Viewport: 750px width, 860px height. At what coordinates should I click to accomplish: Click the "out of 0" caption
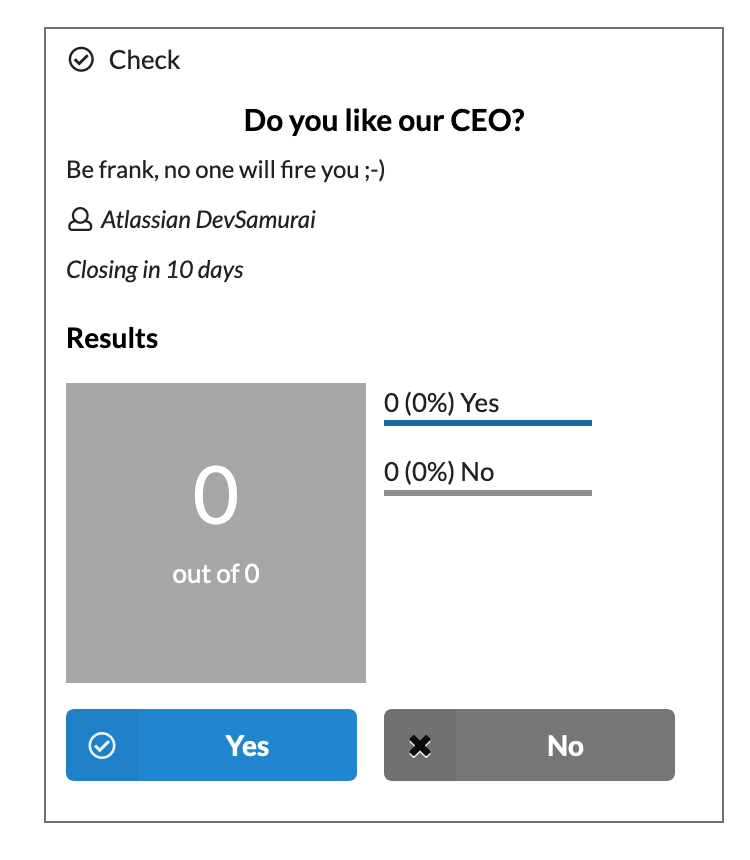click(x=216, y=574)
